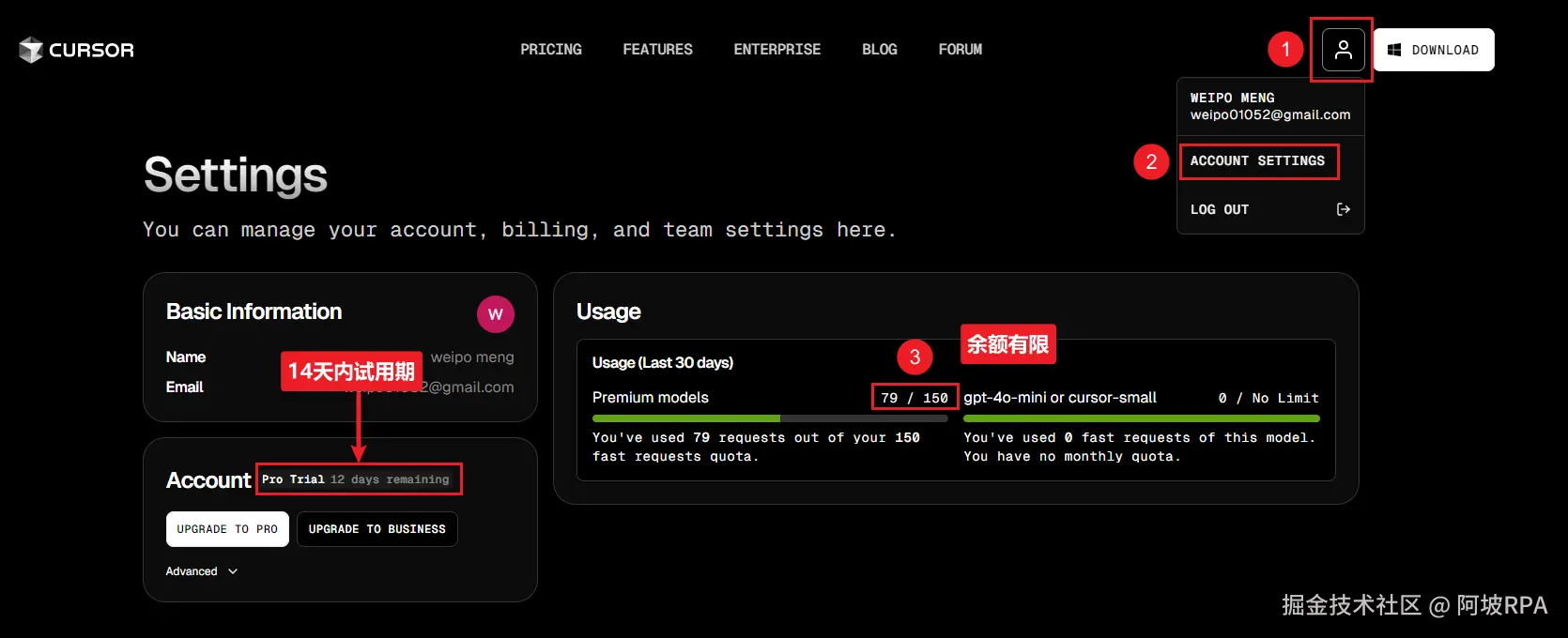Expand the Advanced section chevron

[x=233, y=571]
